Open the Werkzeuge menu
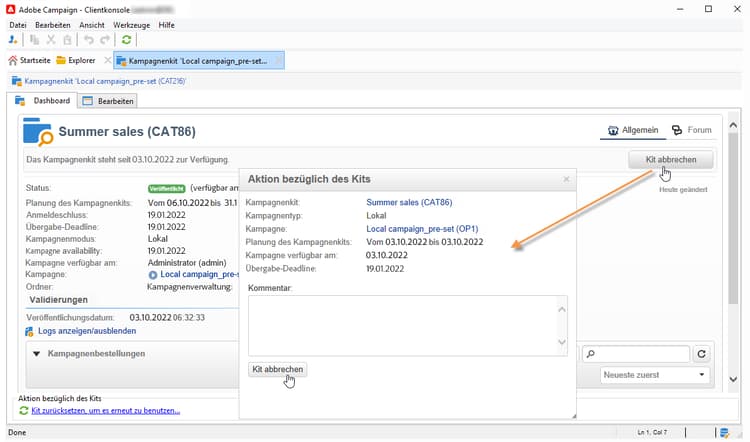750x442 pixels. (x=133, y=24)
